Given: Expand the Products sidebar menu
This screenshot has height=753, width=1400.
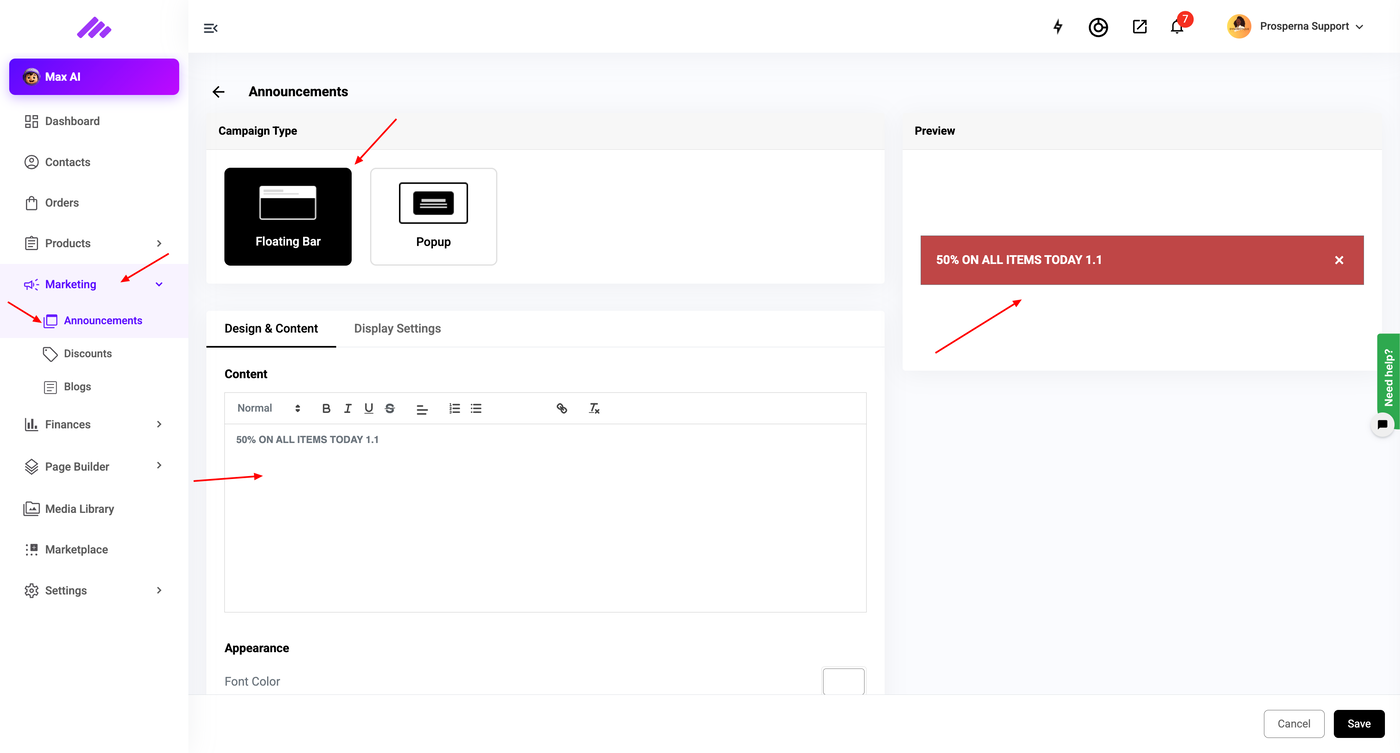Looking at the screenshot, I should coord(94,244).
